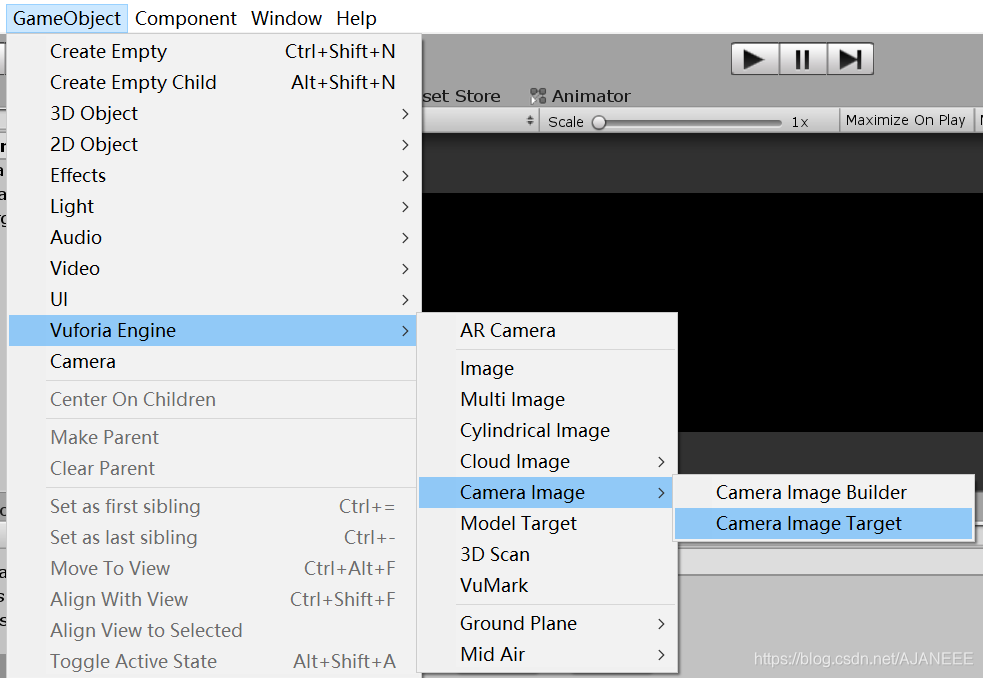The width and height of the screenshot is (983, 678).
Task: Open the GameObject menu
Action: (x=67, y=18)
